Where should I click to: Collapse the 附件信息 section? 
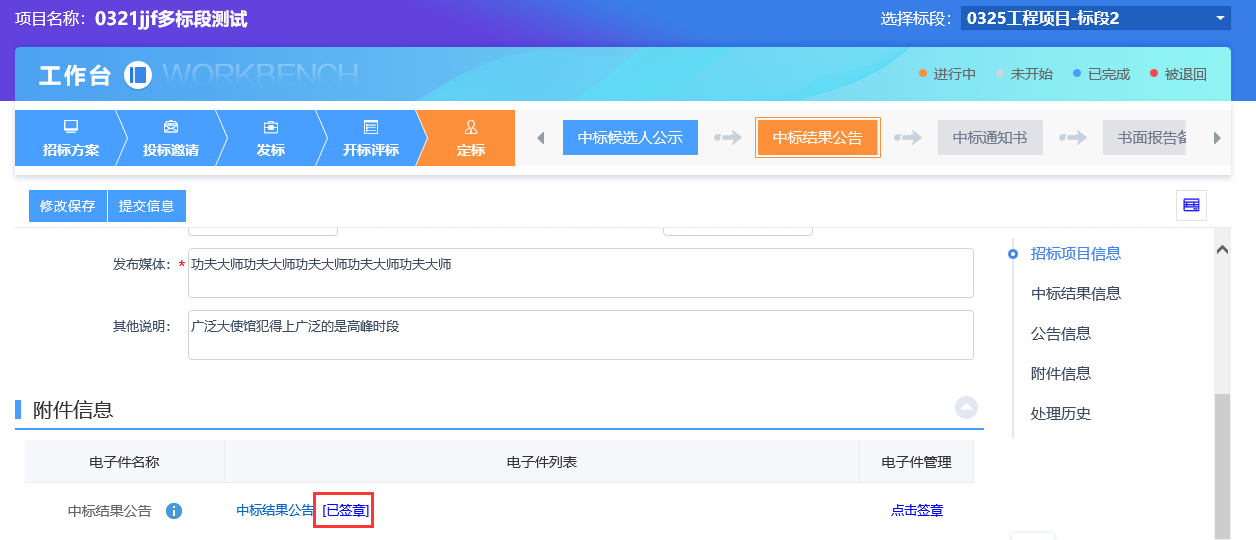pyautogui.click(x=966, y=407)
